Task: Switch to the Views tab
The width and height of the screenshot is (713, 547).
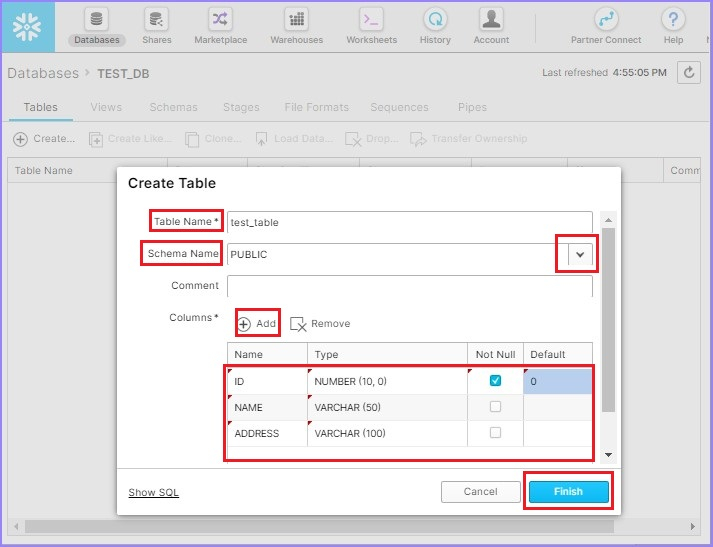Action: 106,107
